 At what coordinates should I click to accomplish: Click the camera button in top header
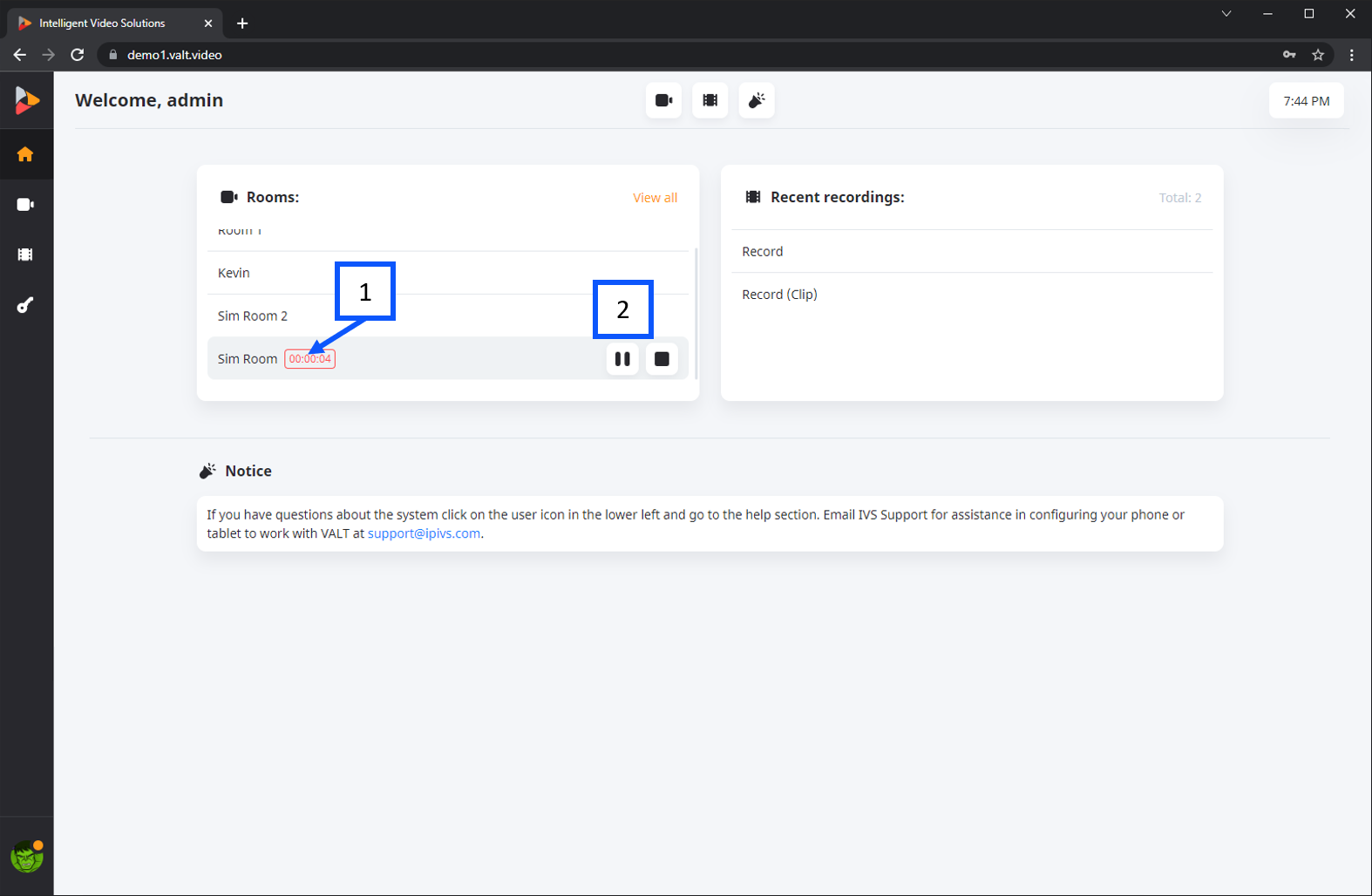tap(664, 100)
